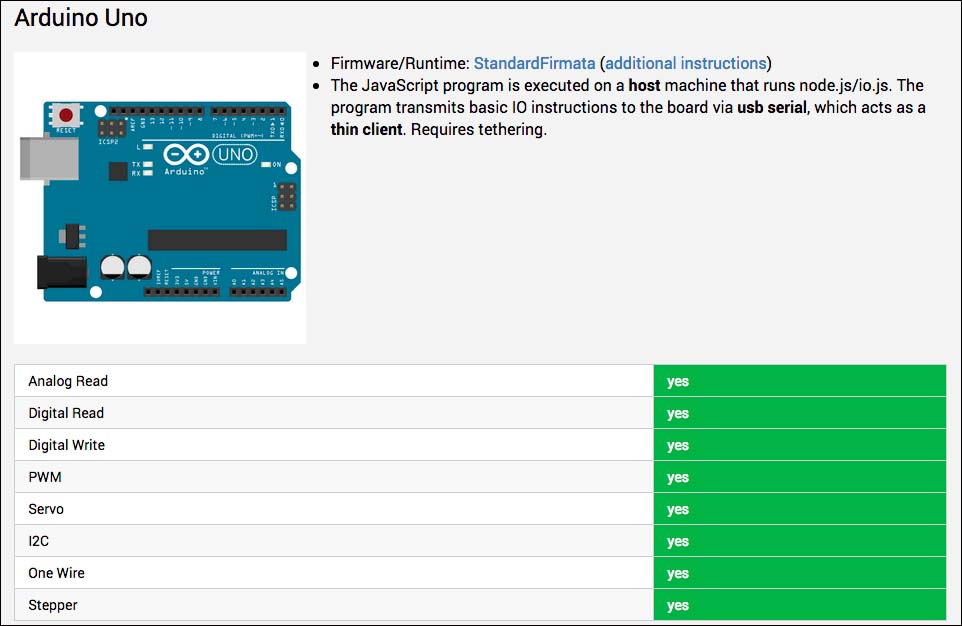Click the yes cell for Analog Read
Image resolution: width=962 pixels, height=626 pixels.
tap(799, 381)
